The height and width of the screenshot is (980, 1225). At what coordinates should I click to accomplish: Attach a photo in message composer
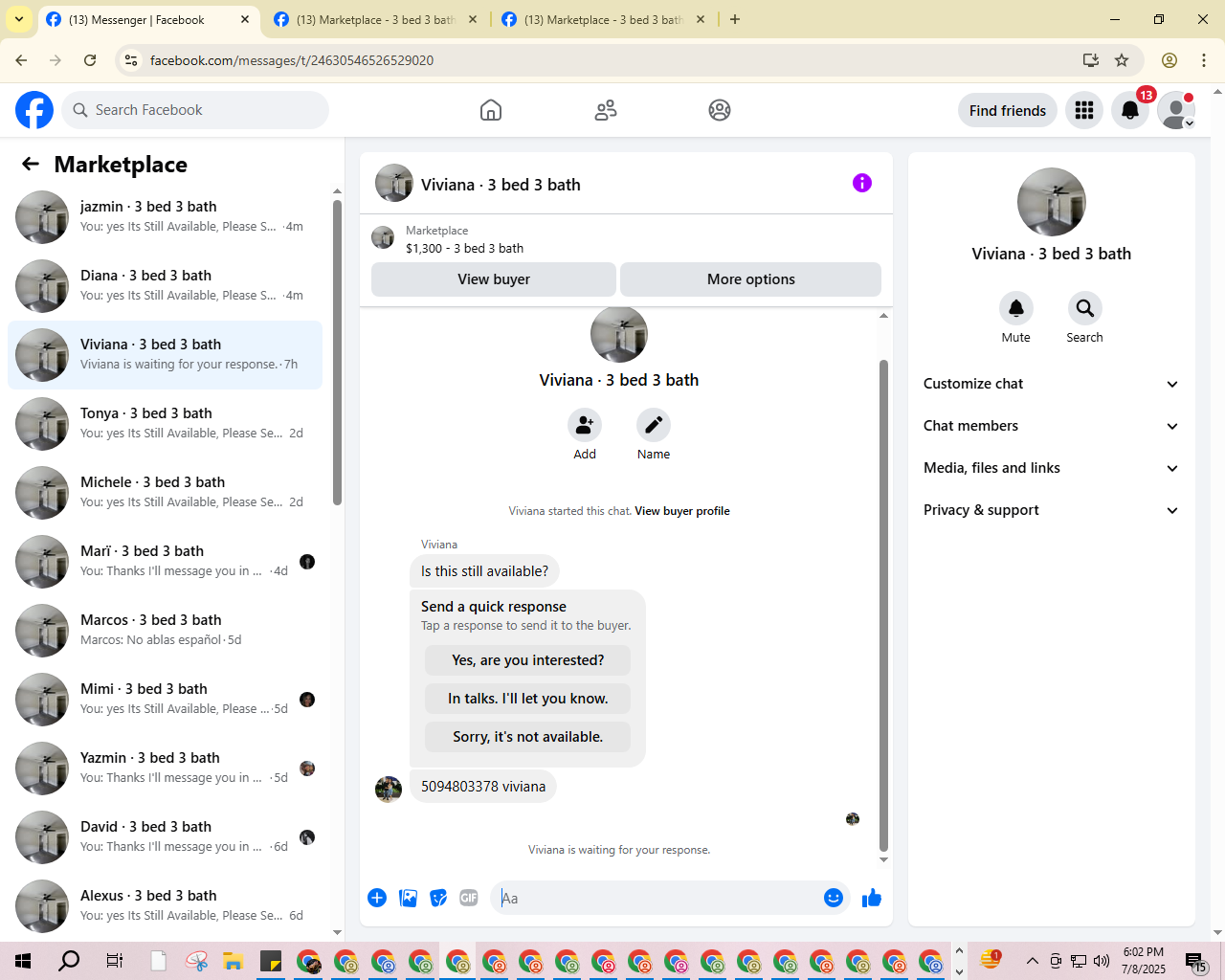[408, 898]
